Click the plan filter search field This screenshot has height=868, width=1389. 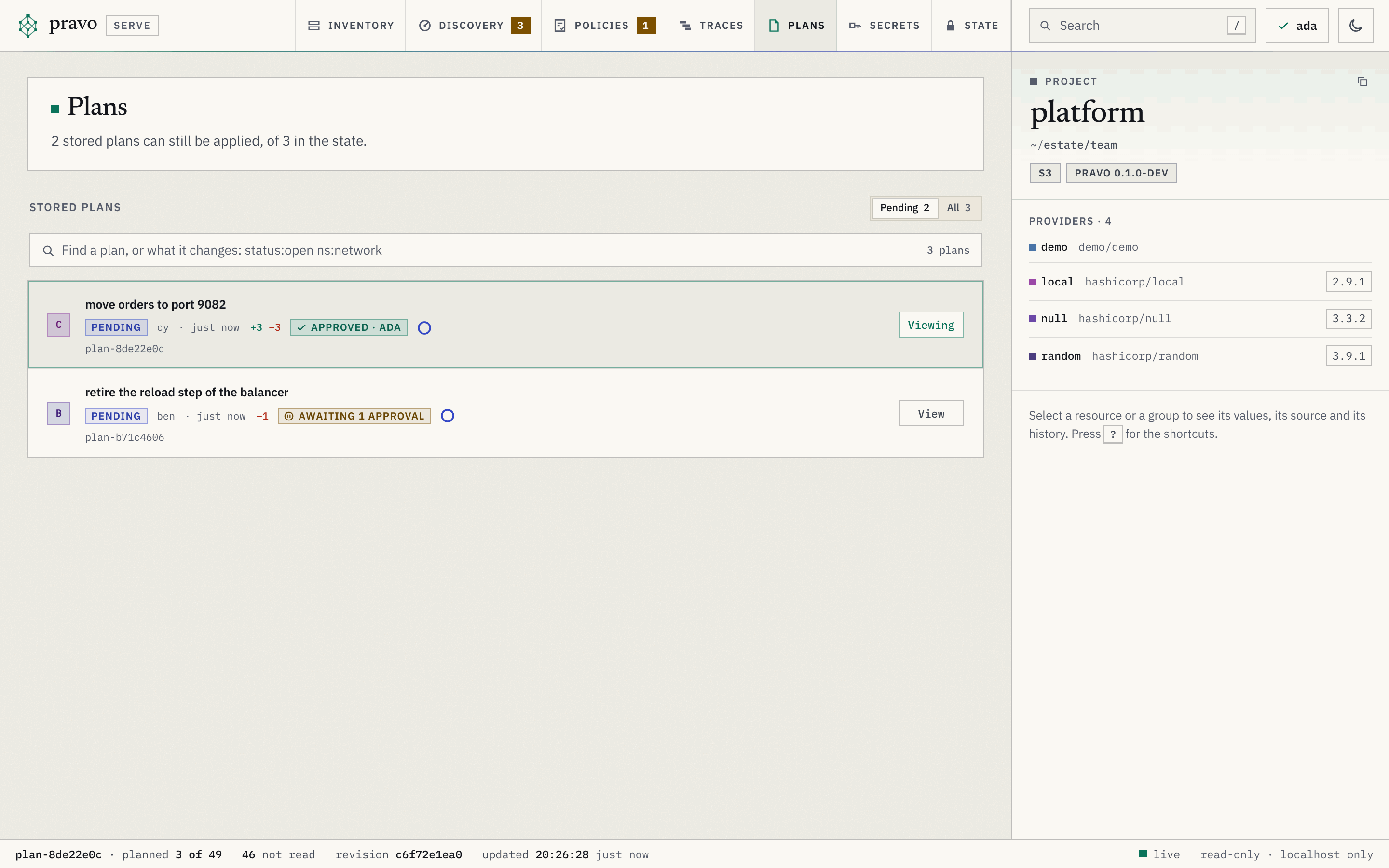tap(505, 250)
